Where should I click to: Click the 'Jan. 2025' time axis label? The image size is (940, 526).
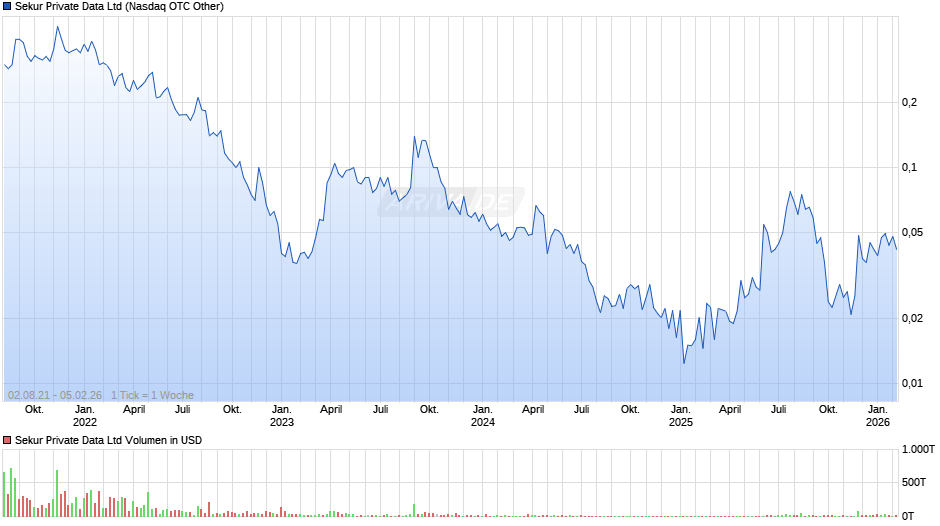pyautogui.click(x=680, y=416)
